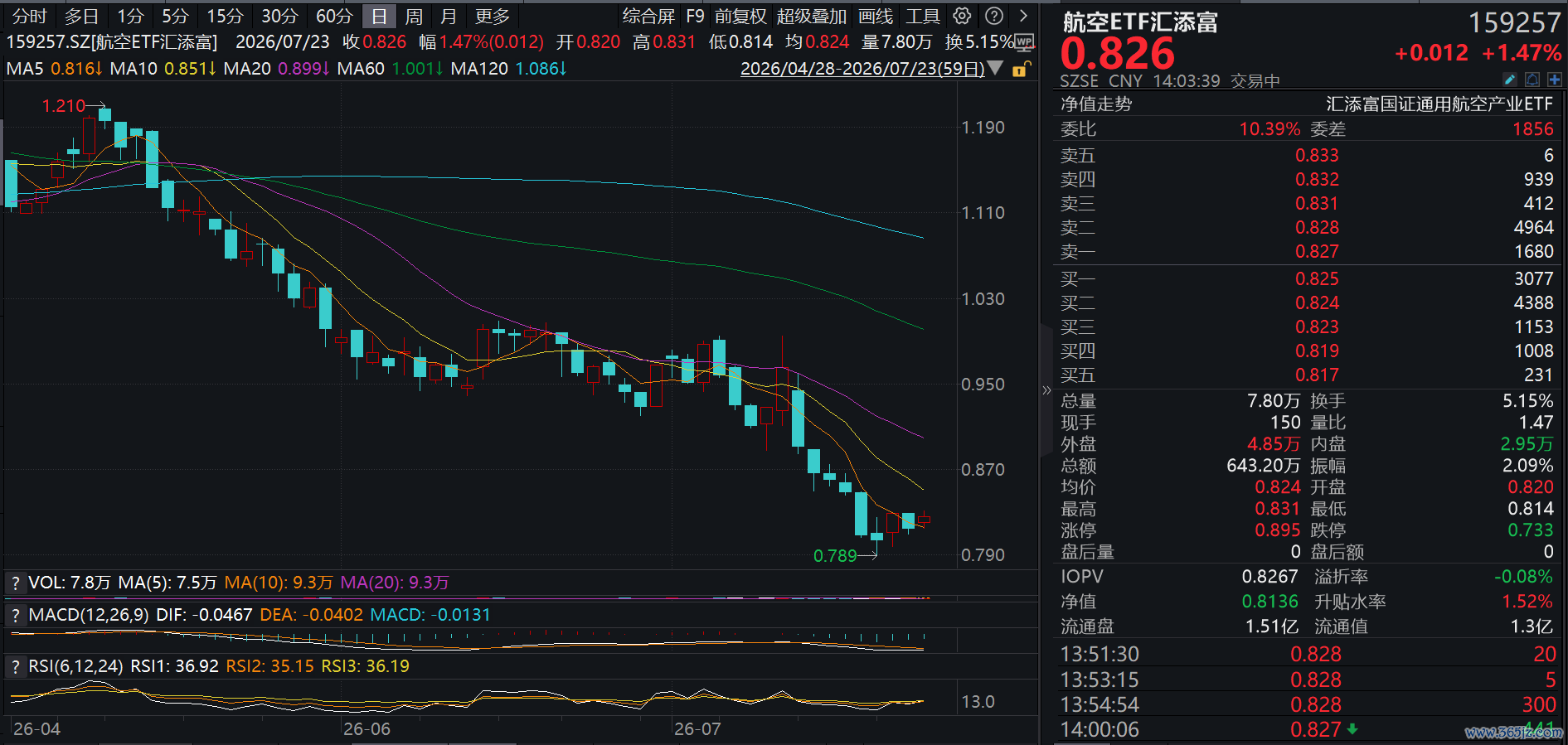Open the price alert bell icon
Screen dimensions: 1568x745
(1532, 80)
